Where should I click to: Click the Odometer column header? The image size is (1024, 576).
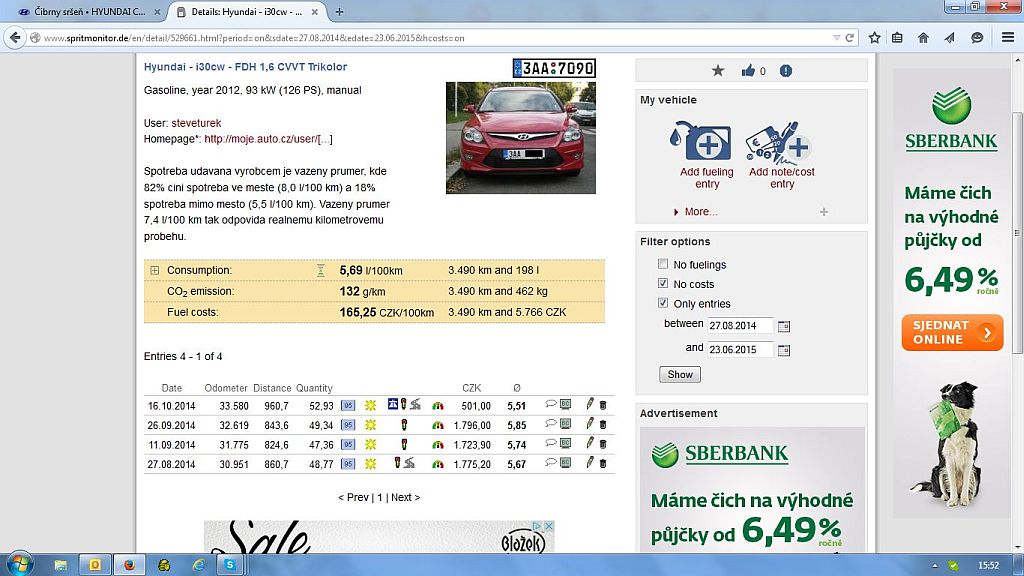(x=226, y=388)
